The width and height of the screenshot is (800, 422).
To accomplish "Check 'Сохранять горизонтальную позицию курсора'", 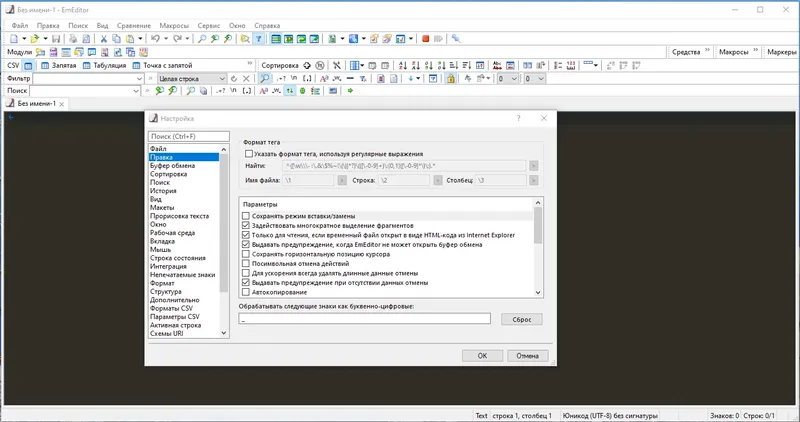I will tap(245, 254).
